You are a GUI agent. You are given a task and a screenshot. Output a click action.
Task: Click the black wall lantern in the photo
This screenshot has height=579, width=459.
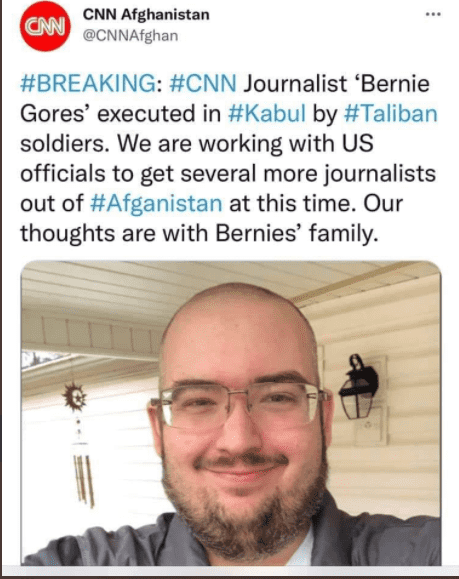click(359, 387)
